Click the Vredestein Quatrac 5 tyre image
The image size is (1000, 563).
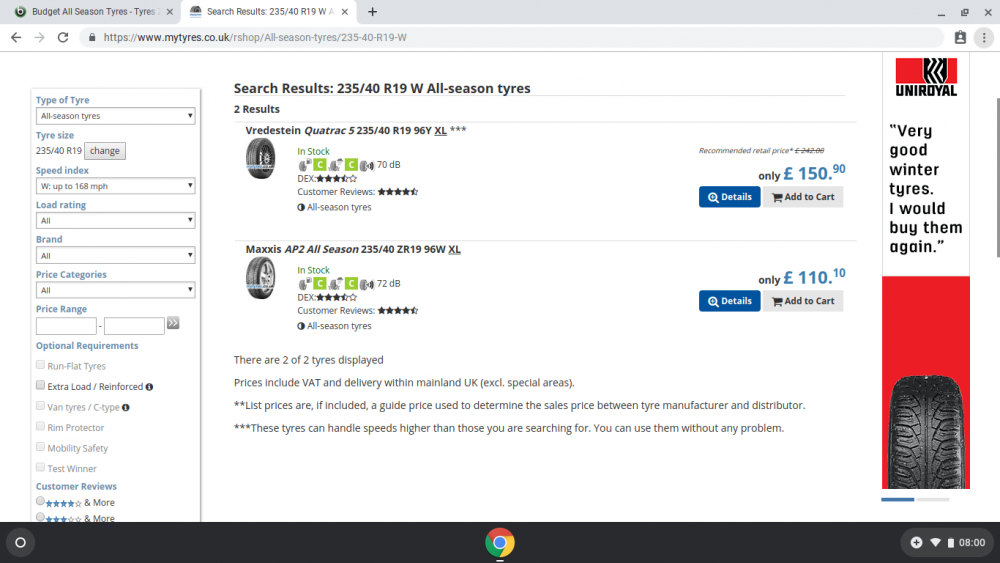(260, 158)
